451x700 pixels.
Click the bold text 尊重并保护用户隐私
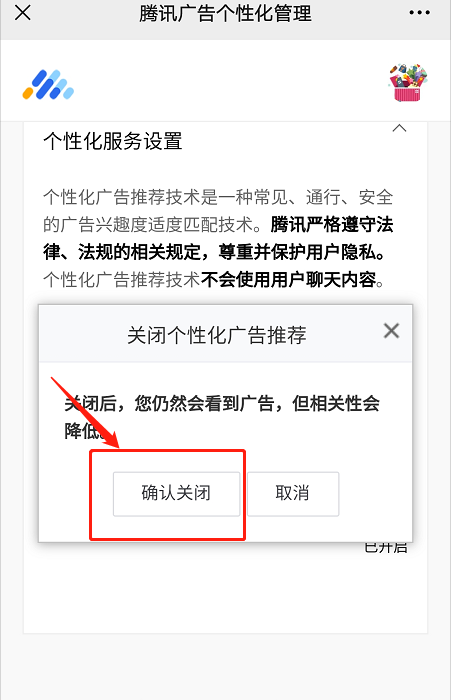click(x=297, y=253)
